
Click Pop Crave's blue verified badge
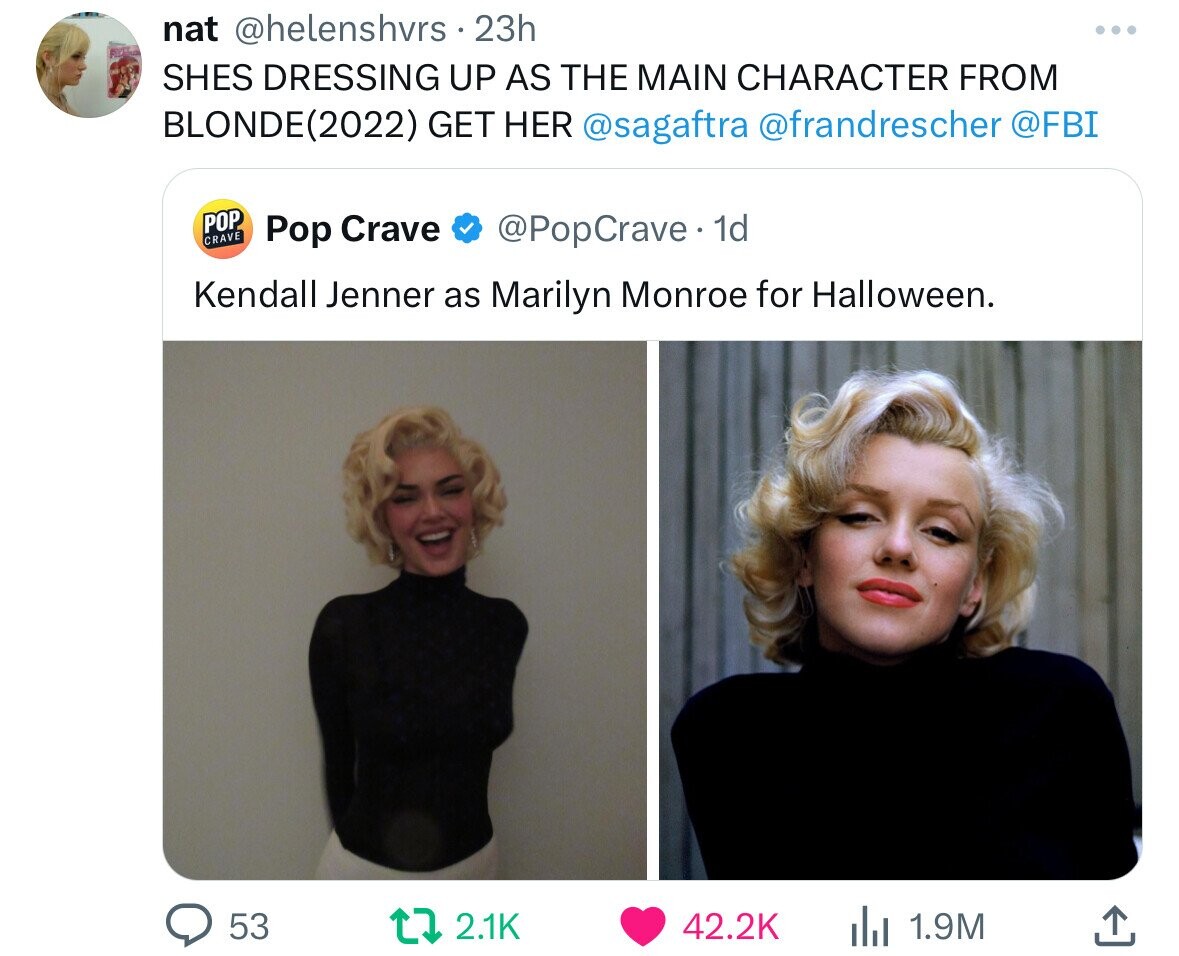pos(466,229)
